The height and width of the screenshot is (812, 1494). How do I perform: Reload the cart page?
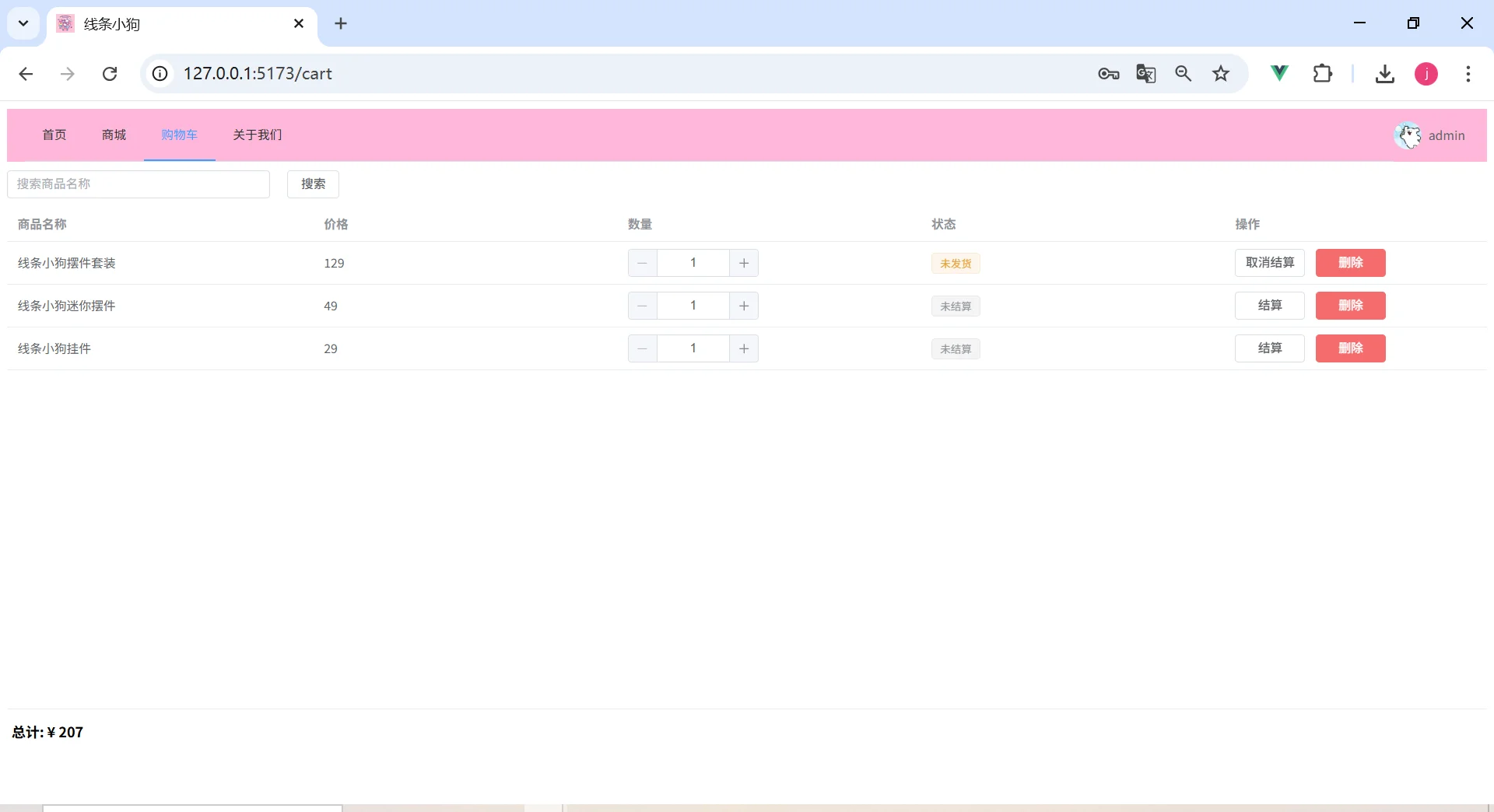click(x=110, y=74)
